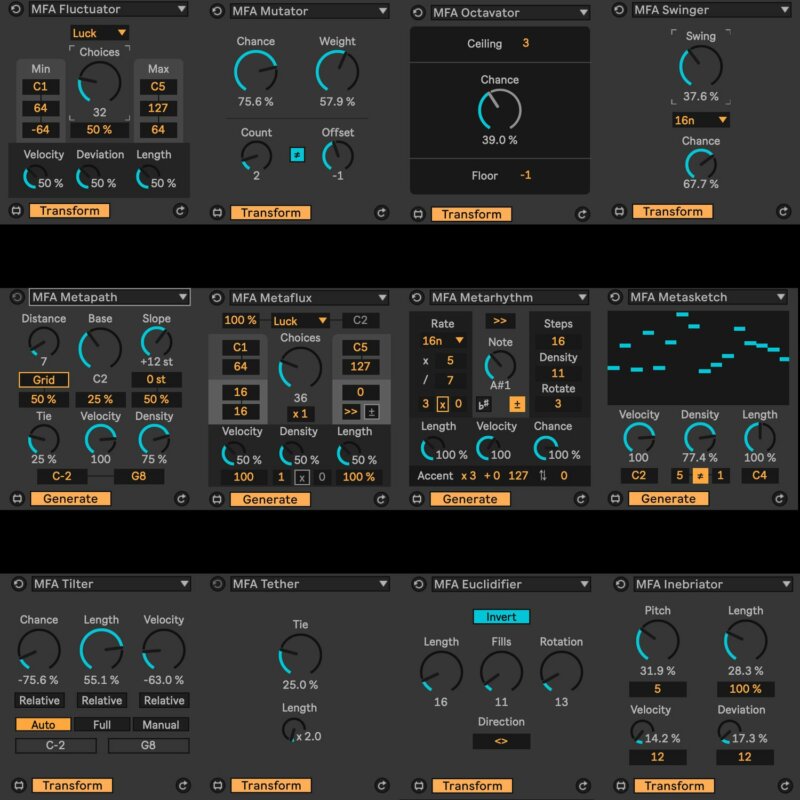Screen dimensions: 800x800
Task: Toggle the plus-minus button in MFA Metarhythm
Action: point(517,404)
